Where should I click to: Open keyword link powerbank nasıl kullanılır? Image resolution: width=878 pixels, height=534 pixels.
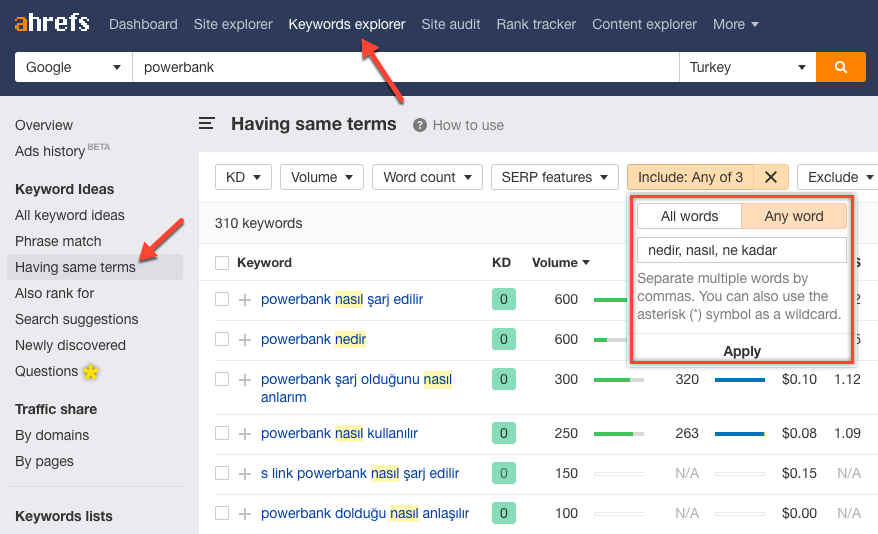coord(339,433)
